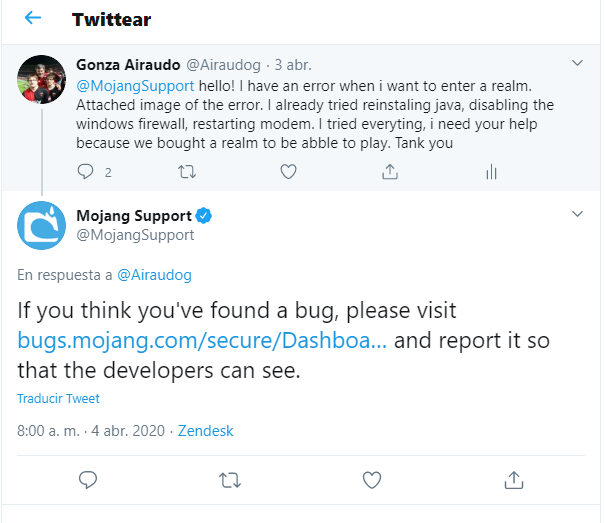
Task: Retweet Gonza Airaudo's tweet
Action: (x=187, y=172)
